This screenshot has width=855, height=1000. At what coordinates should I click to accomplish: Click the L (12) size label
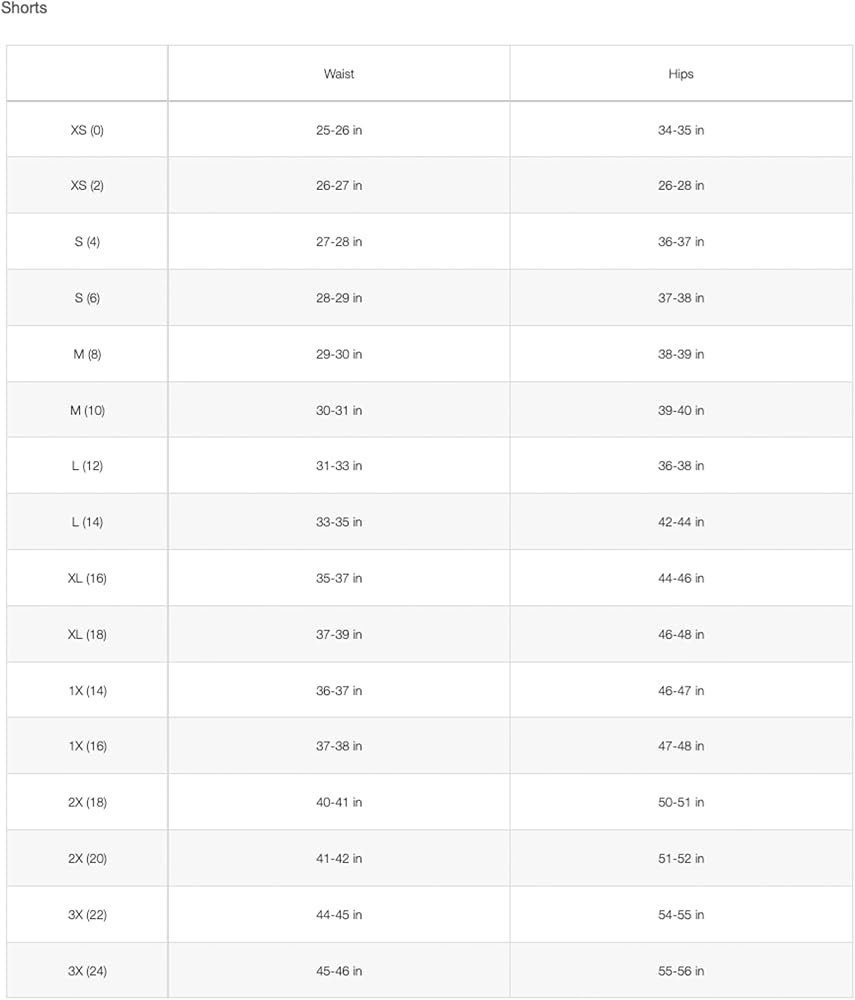pyautogui.click(x=87, y=466)
